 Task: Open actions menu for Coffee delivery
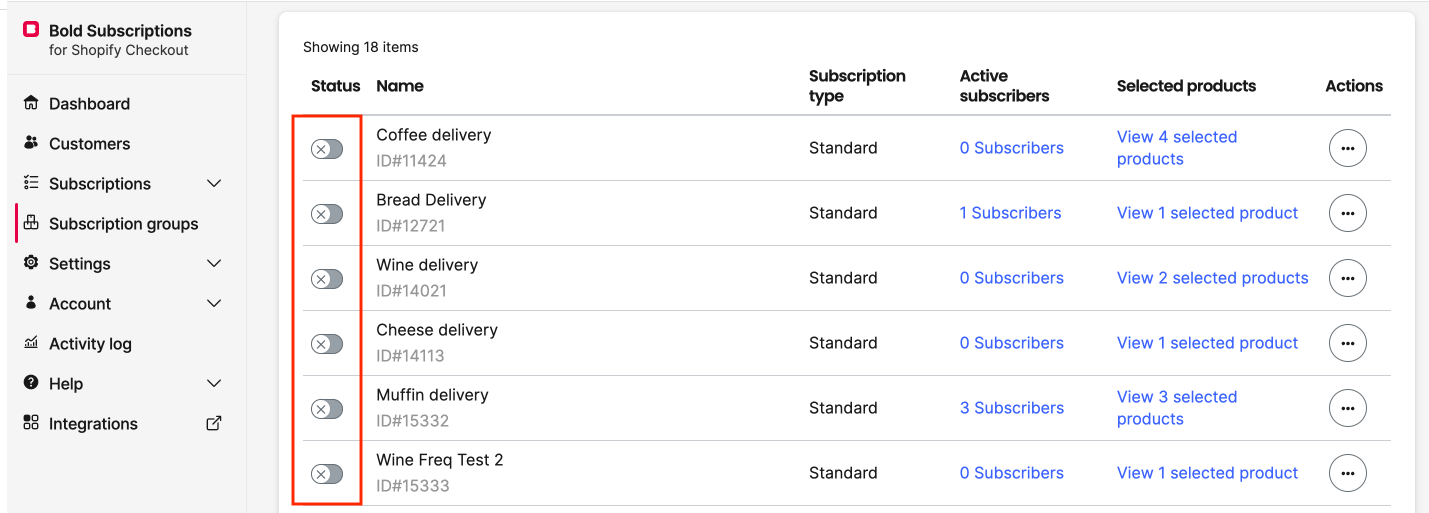pyautogui.click(x=1347, y=148)
